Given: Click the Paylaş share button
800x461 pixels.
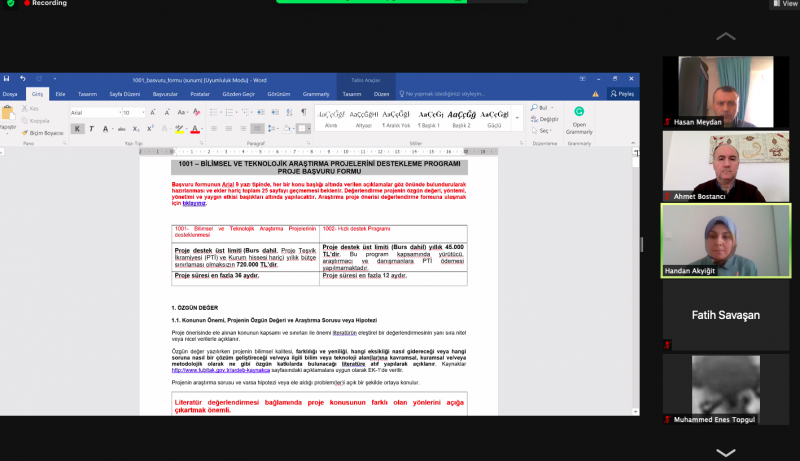Looking at the screenshot, I should point(622,93).
